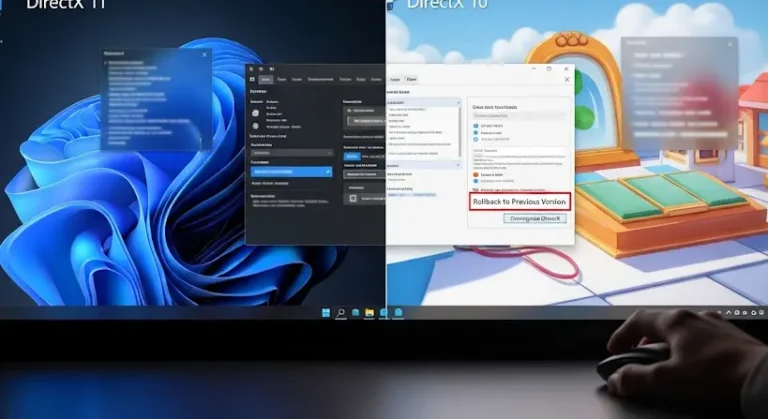Open the Windows Start menu
Viewport: 768px width, 419px height.
tap(326, 313)
